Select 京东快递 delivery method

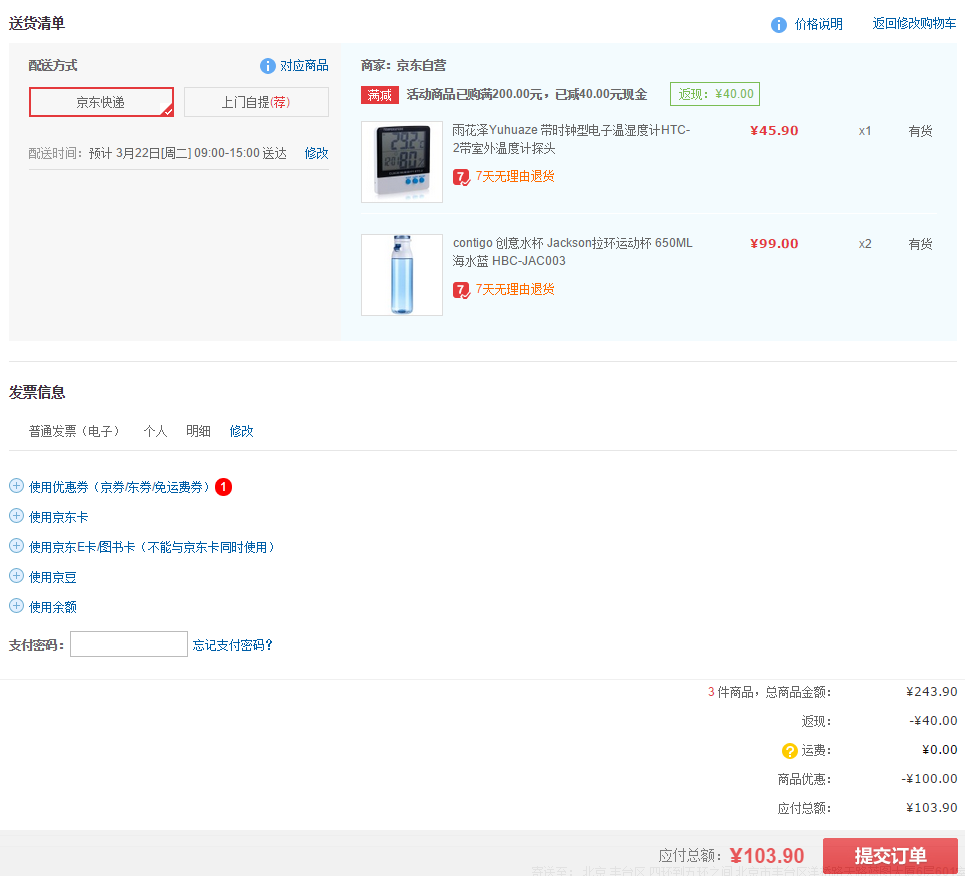point(101,102)
